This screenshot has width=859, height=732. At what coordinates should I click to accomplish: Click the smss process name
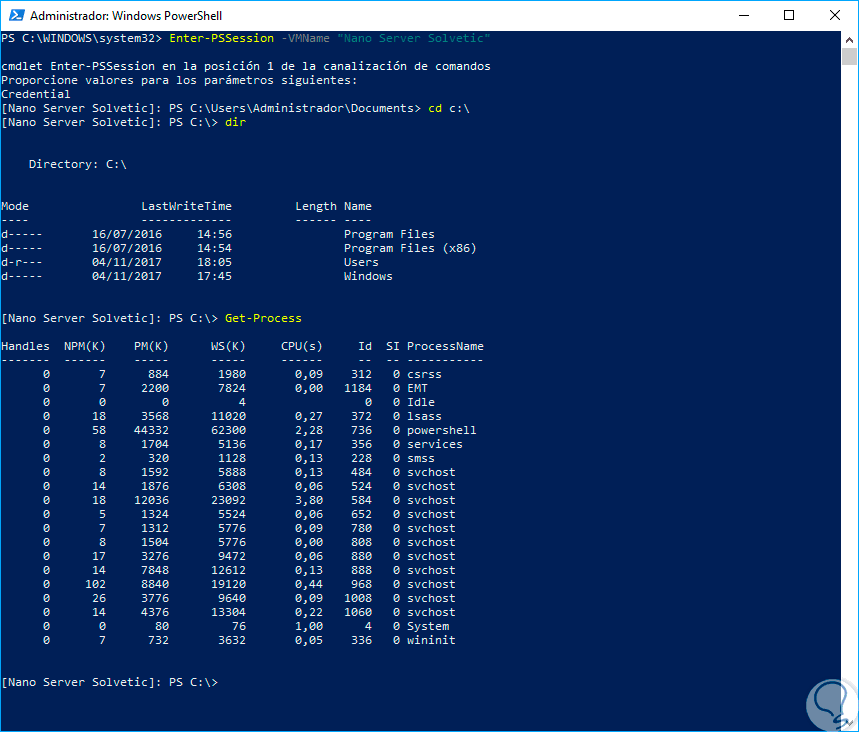tap(421, 459)
